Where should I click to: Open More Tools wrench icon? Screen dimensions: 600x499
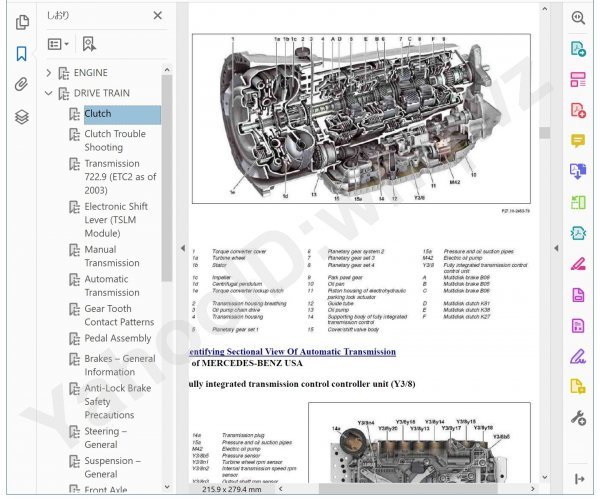tap(578, 418)
